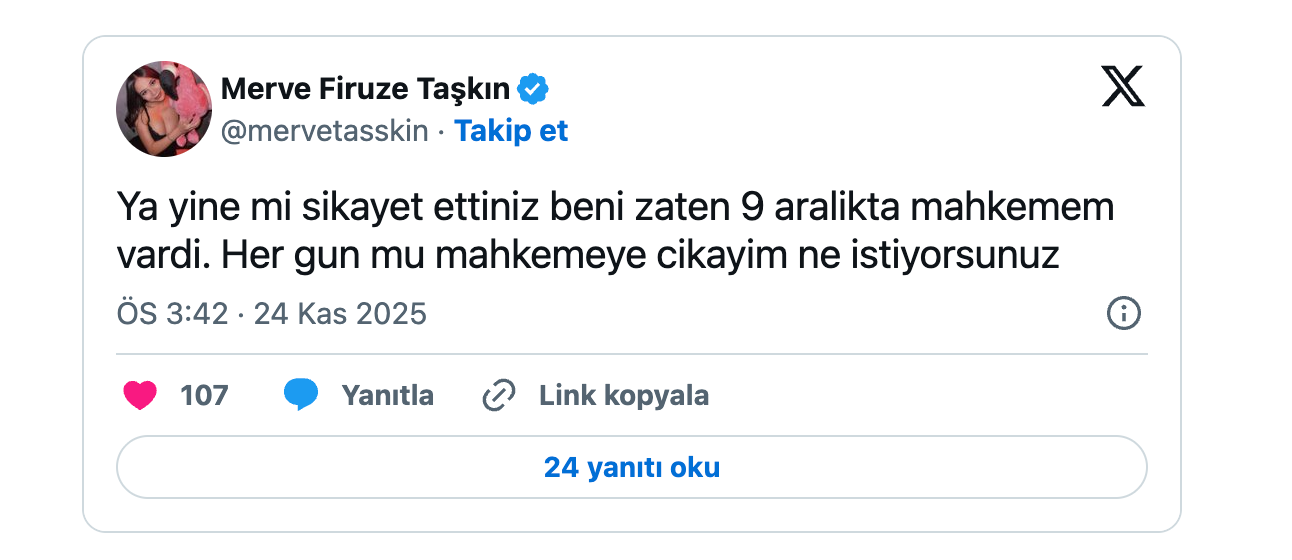Click the blue reply bubble icon
This screenshot has height=560, width=1292.
[x=300, y=396]
